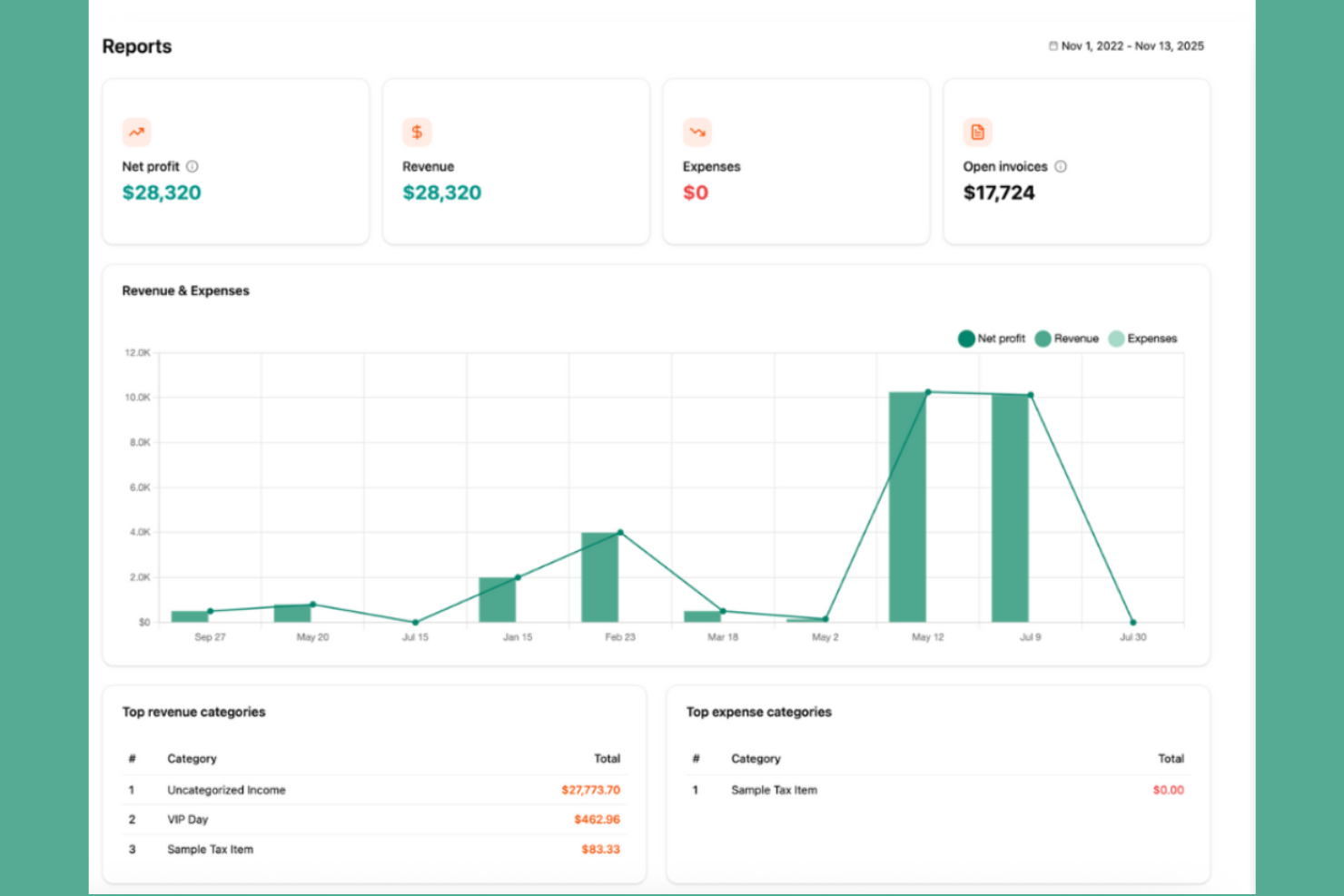Toggle the Revenue series in the chart legend
This screenshot has height=896, width=1344.
(x=1074, y=338)
